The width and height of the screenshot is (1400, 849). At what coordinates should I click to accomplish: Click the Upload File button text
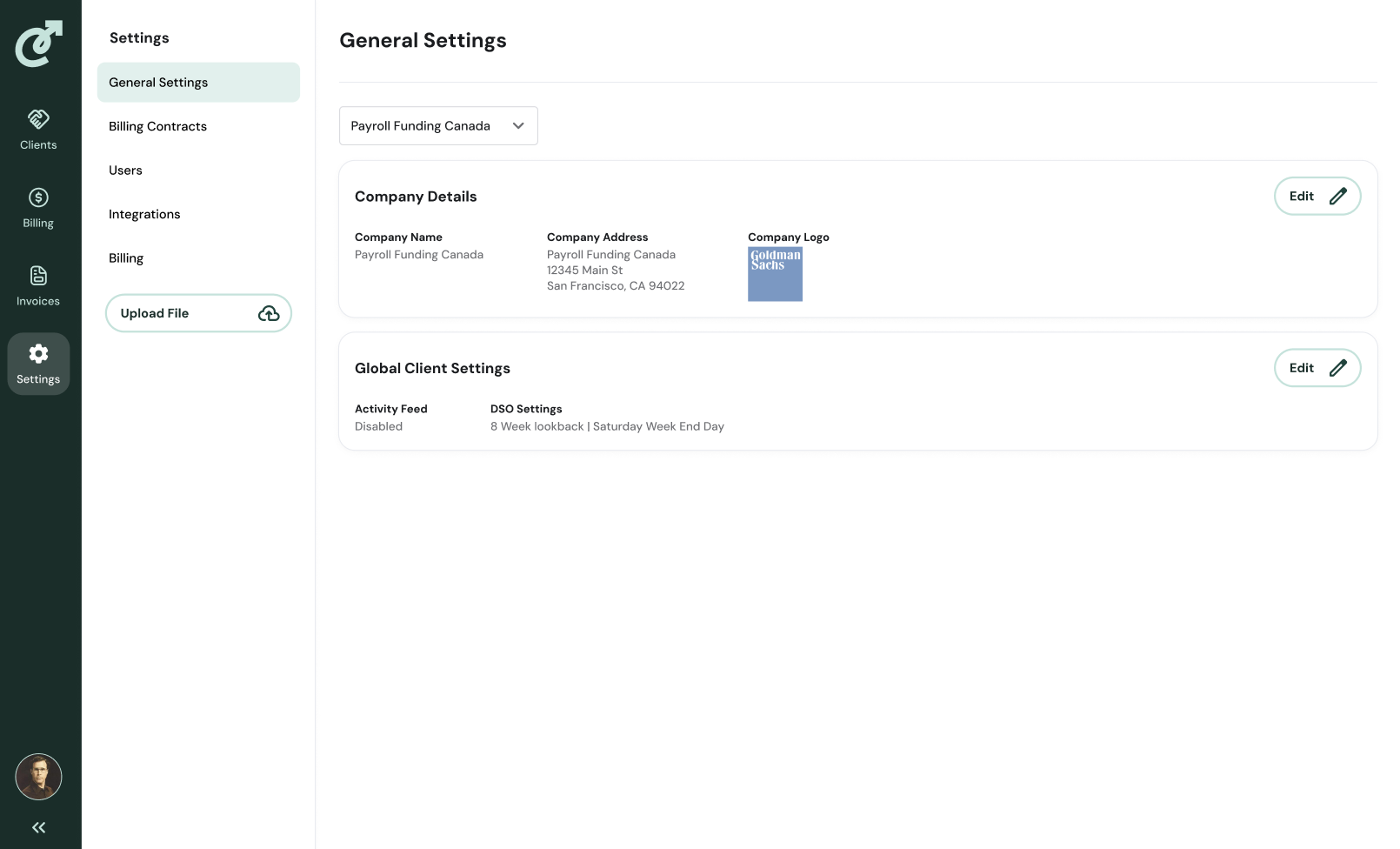click(x=155, y=313)
